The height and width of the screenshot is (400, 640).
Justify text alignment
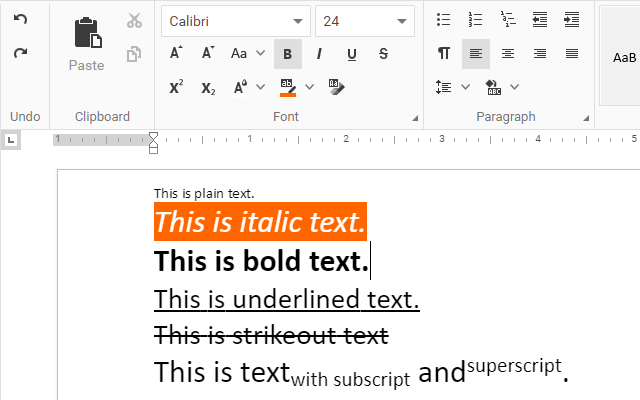coord(572,53)
